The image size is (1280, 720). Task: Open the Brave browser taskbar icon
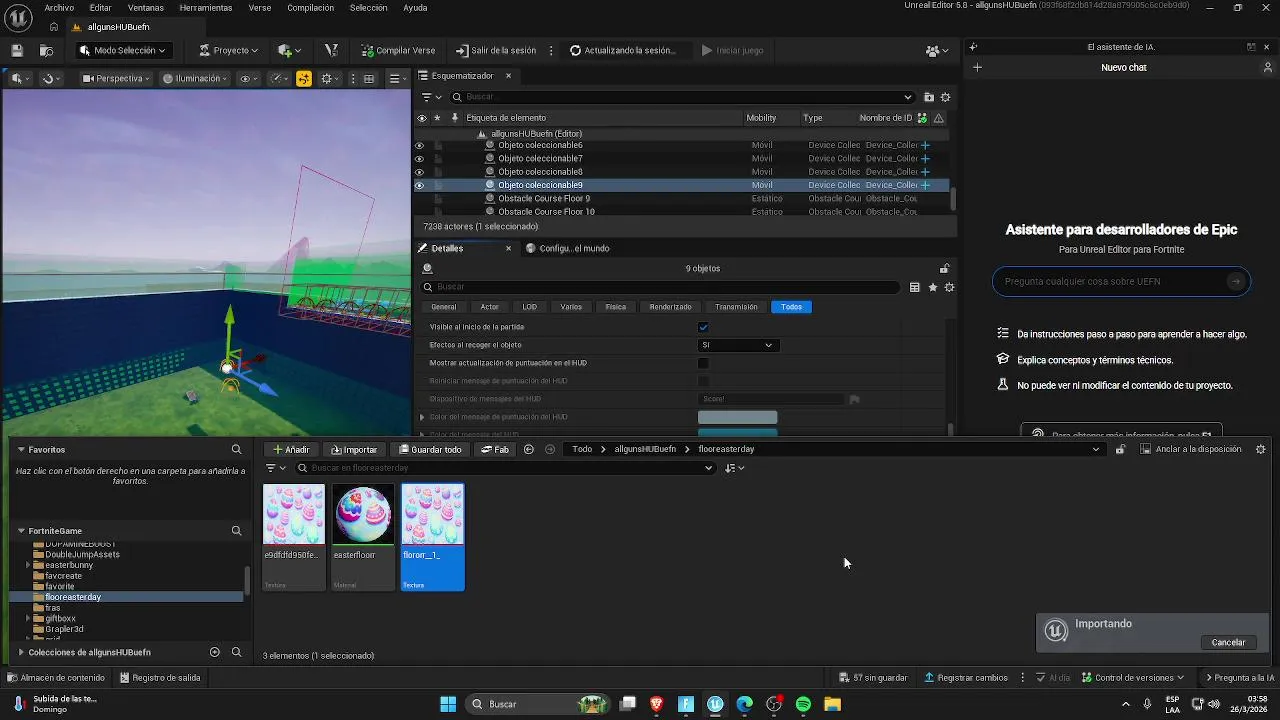[x=657, y=704]
